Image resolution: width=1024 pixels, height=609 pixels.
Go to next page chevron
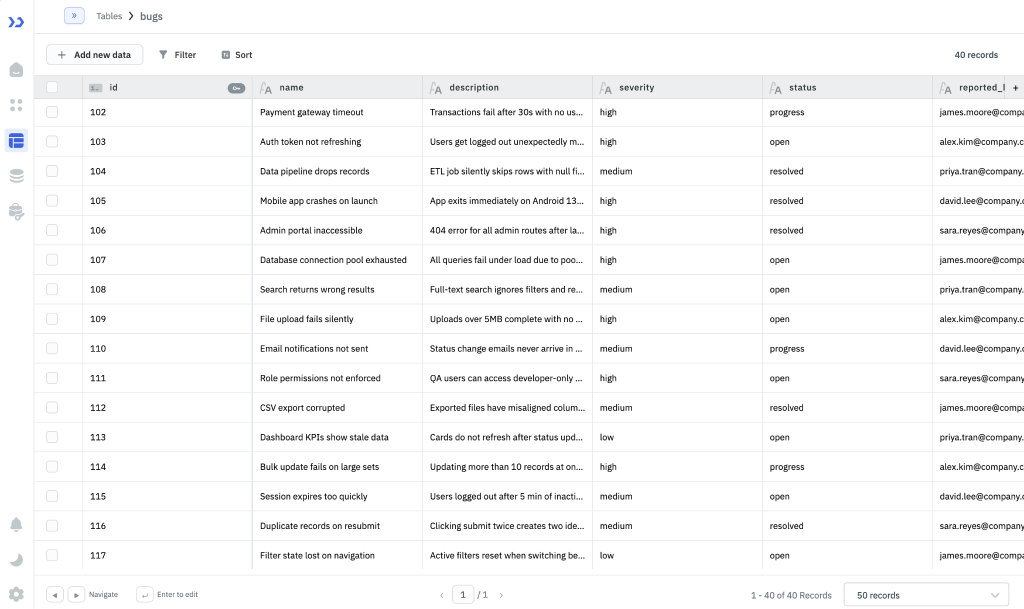point(501,595)
